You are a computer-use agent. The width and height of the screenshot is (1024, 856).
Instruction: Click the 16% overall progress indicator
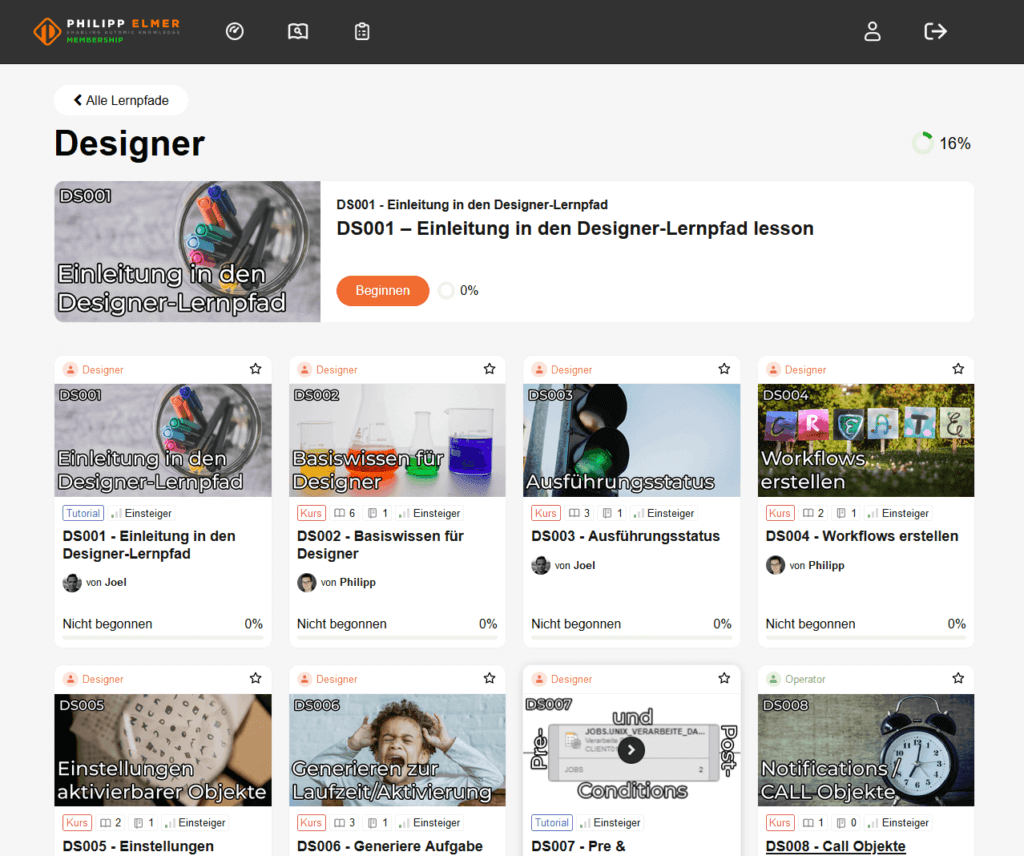click(941, 143)
